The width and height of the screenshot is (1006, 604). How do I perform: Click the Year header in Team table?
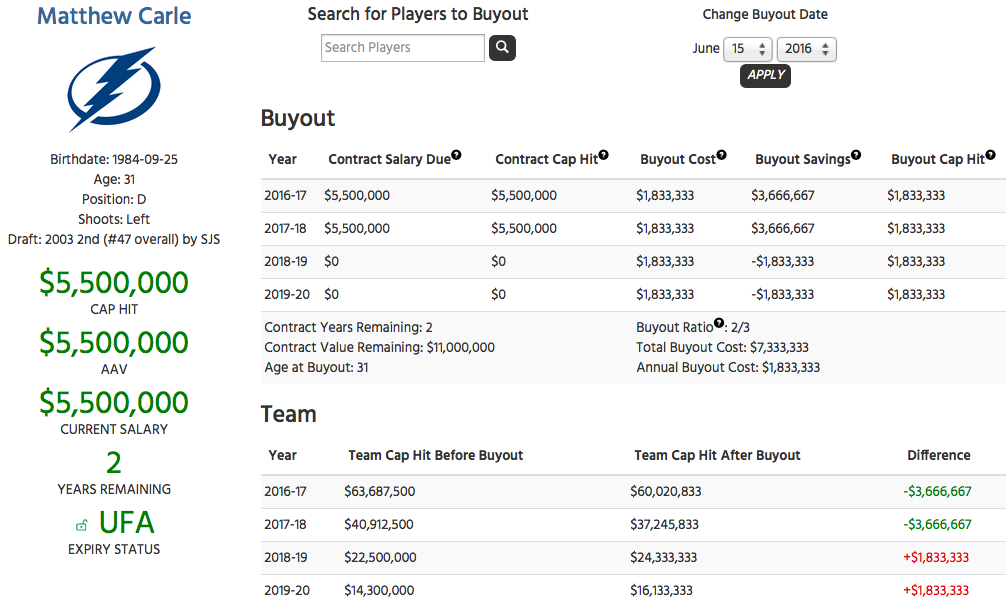(282, 456)
